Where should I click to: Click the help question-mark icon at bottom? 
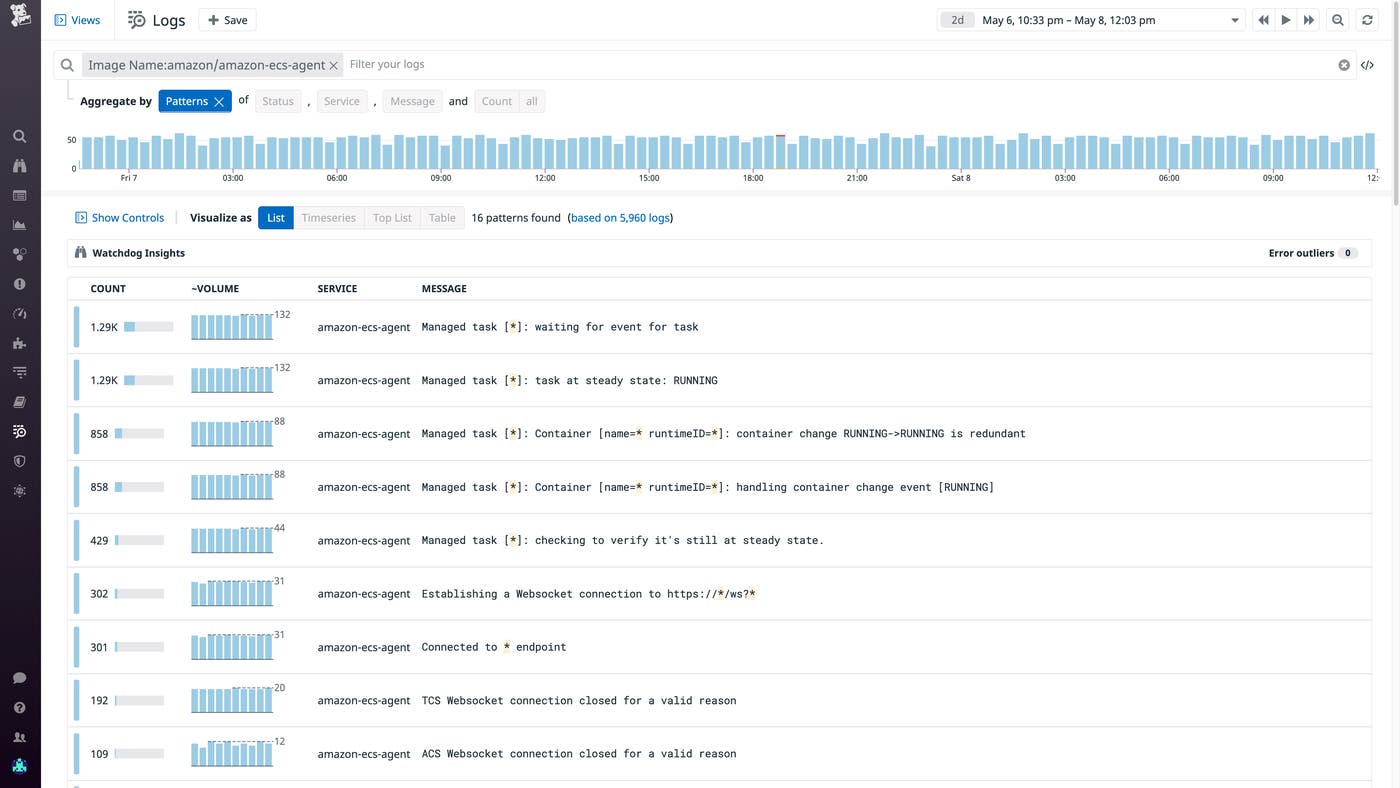click(x=19, y=707)
